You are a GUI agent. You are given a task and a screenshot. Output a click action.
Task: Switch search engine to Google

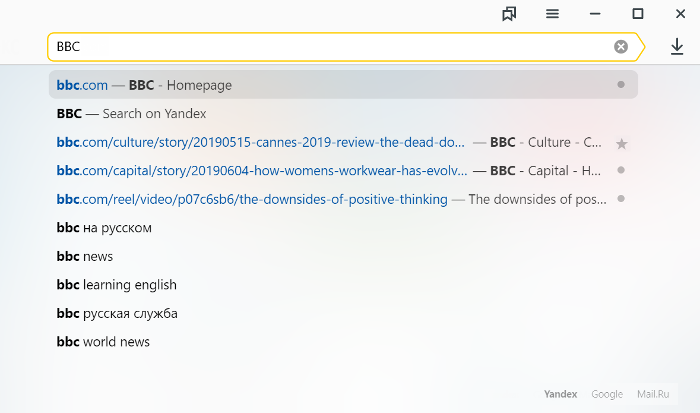pos(607,394)
